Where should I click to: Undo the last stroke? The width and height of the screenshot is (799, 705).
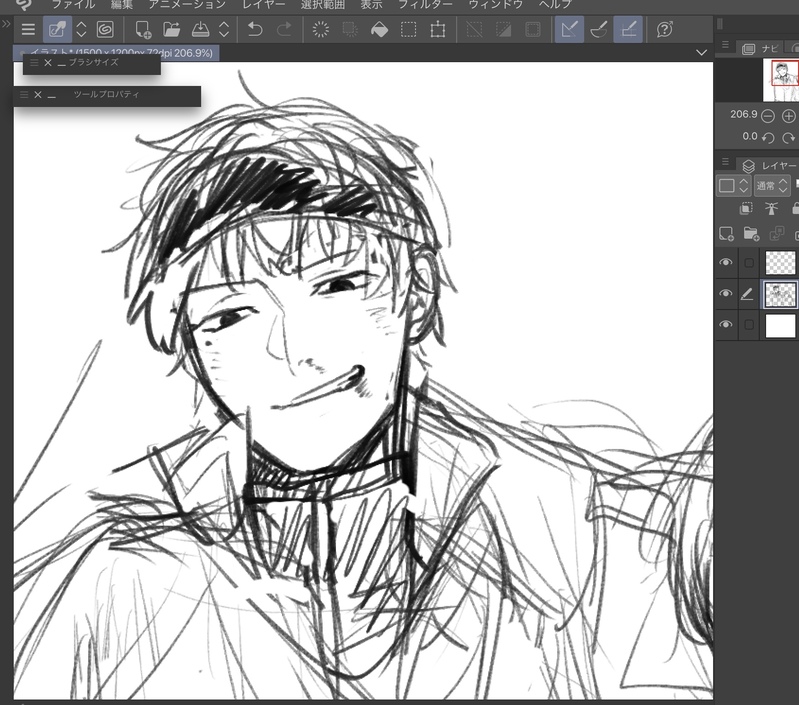(x=255, y=30)
